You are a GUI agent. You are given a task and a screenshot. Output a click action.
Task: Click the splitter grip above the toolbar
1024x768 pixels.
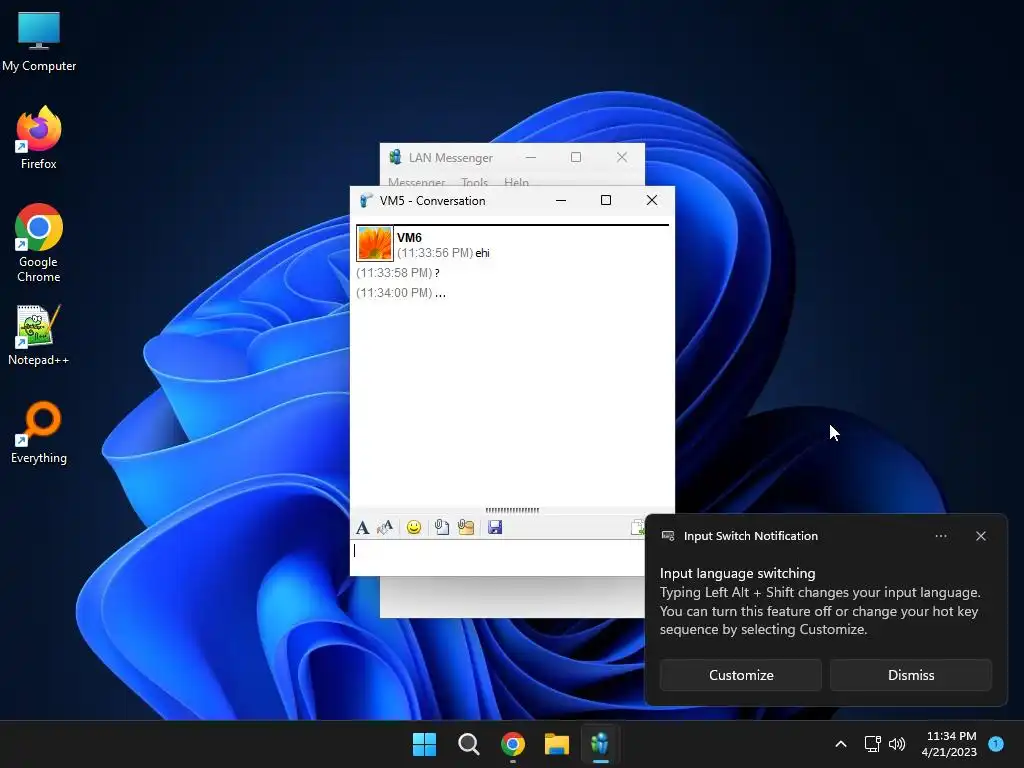[x=512, y=510]
